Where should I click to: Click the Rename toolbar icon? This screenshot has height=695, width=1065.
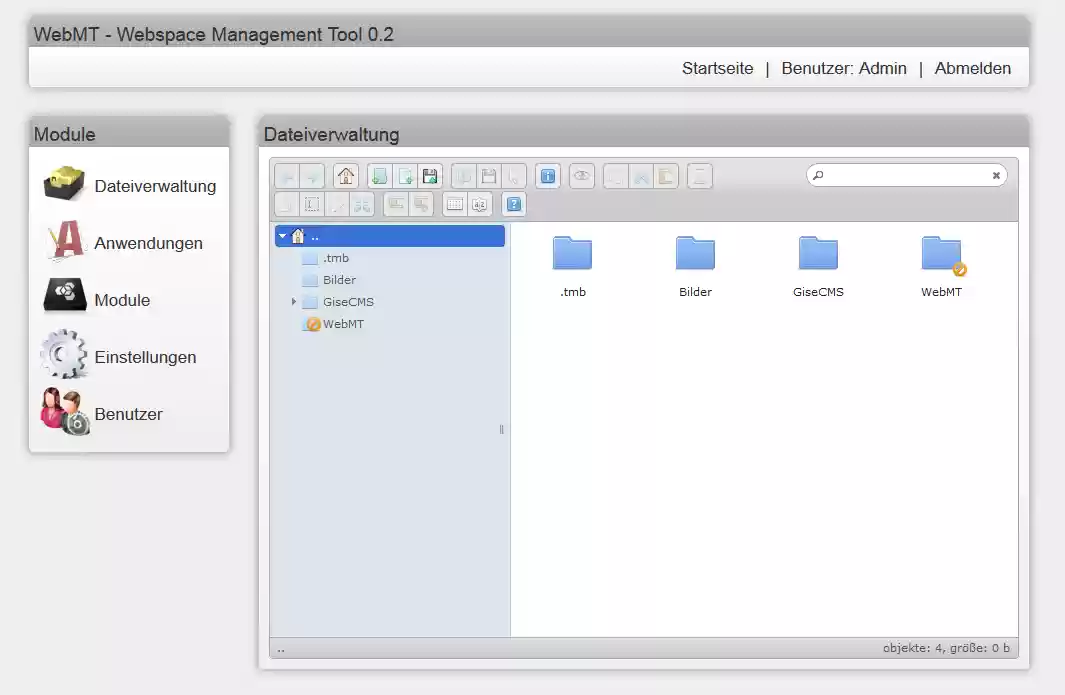[x=312, y=204]
